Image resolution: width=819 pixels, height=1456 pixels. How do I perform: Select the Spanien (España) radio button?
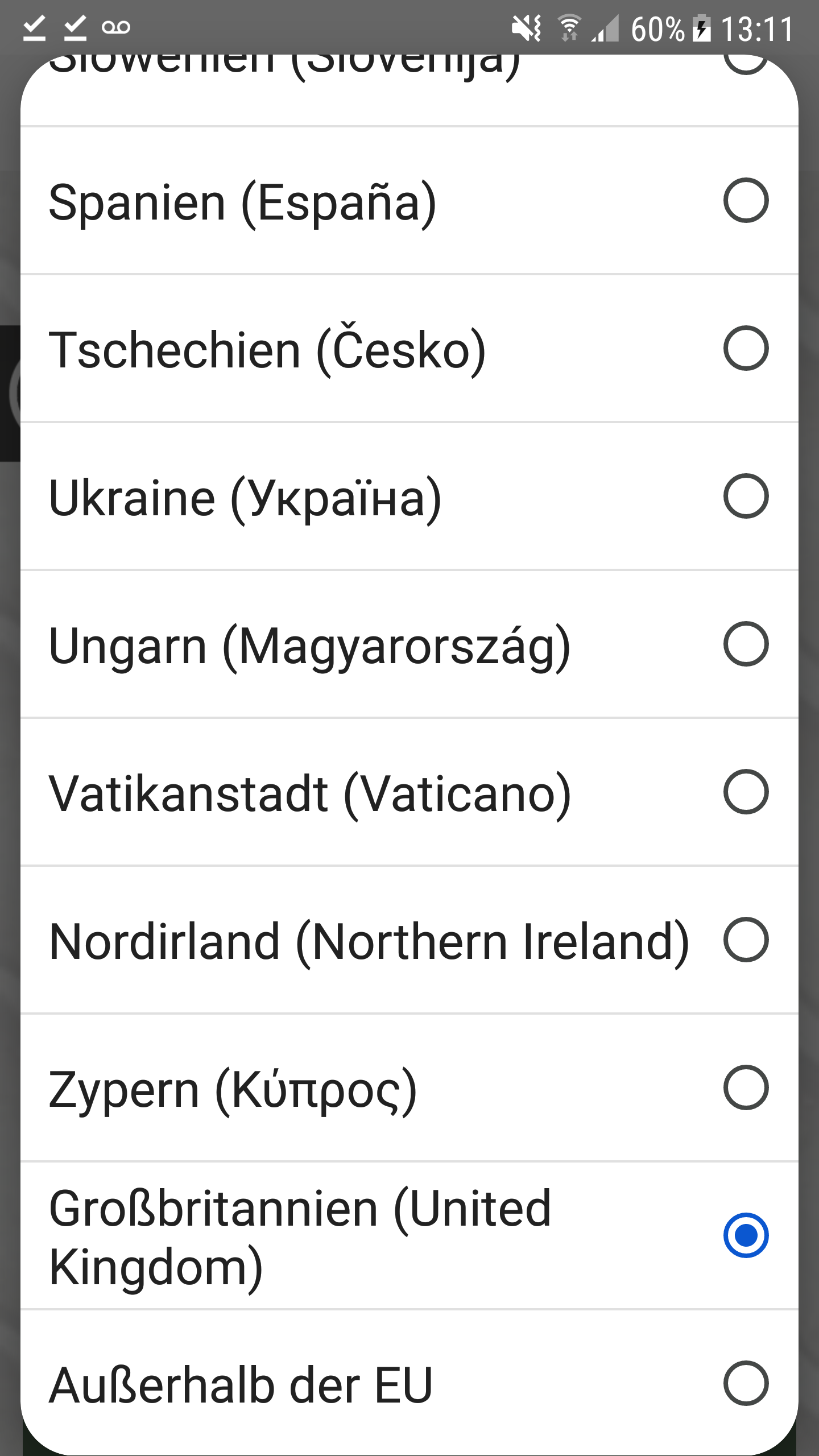pyautogui.click(x=746, y=200)
